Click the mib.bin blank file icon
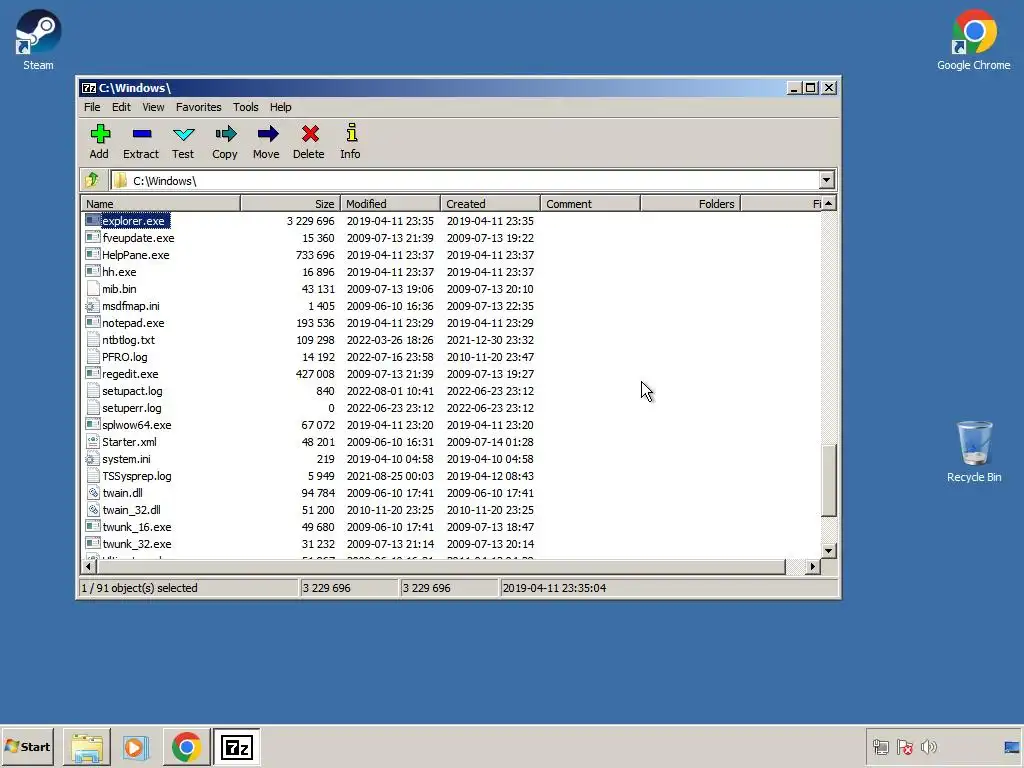Image resolution: width=1024 pixels, height=768 pixels. click(x=93, y=289)
